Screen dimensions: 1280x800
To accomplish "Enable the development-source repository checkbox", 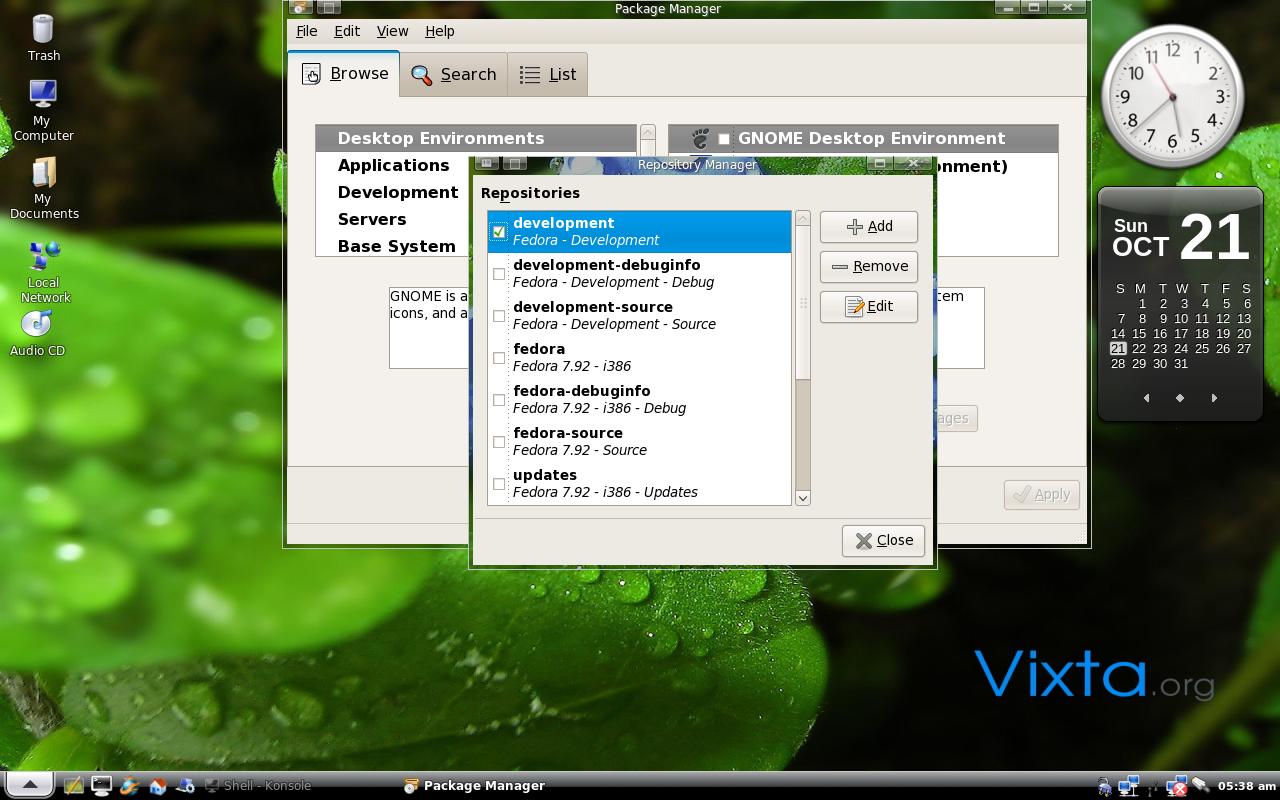I will coord(499,316).
